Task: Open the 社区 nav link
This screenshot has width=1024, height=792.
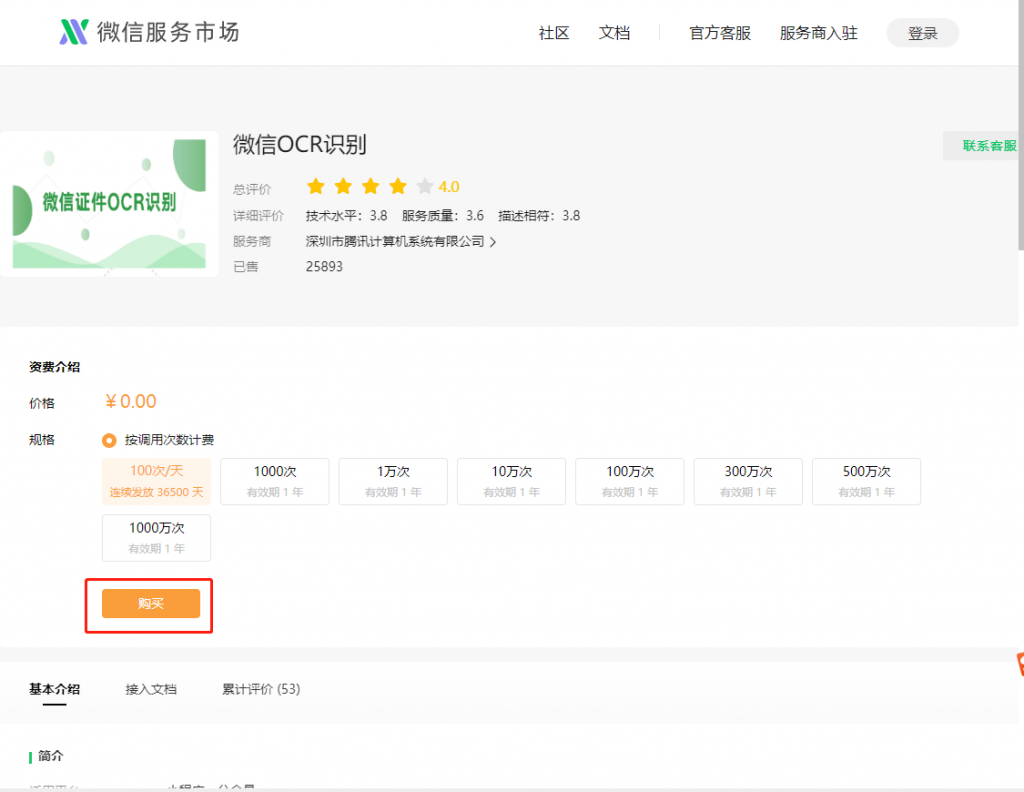Action: (x=554, y=33)
